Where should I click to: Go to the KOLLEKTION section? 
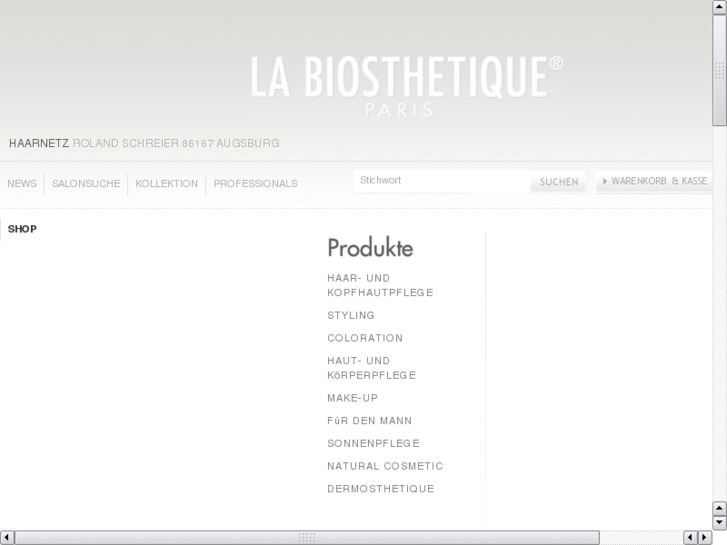click(x=166, y=184)
